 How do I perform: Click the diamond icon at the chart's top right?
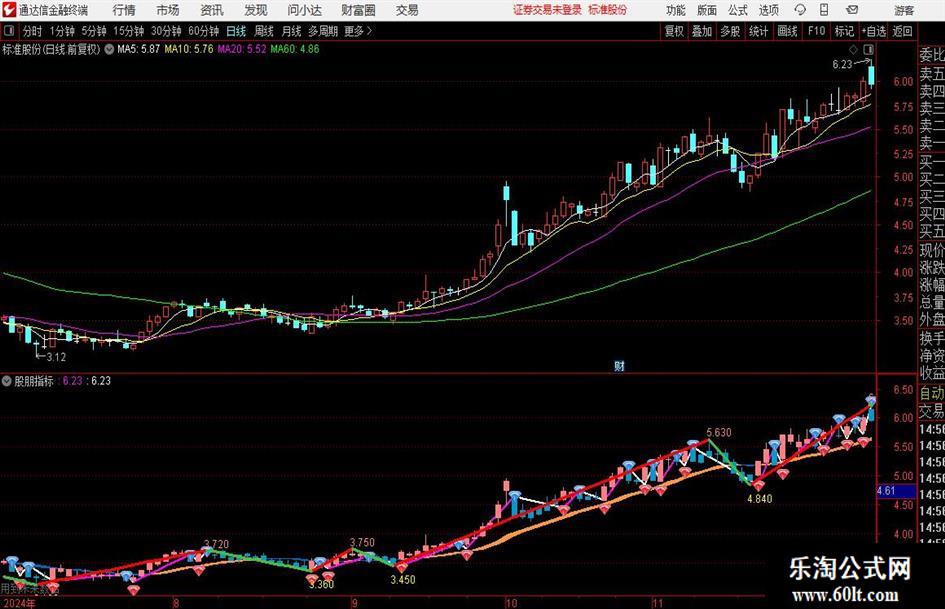click(x=853, y=49)
